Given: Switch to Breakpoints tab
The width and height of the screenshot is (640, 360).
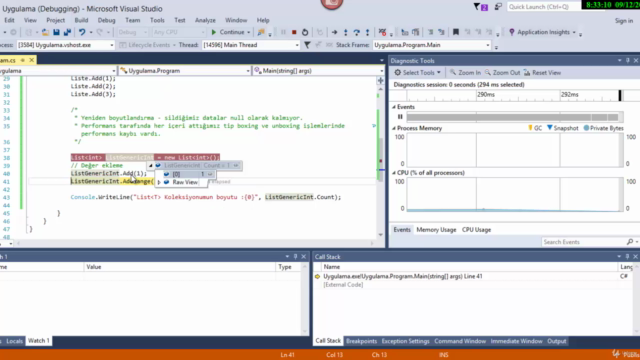Looking at the screenshot, I should pyautogui.click(x=361, y=341).
